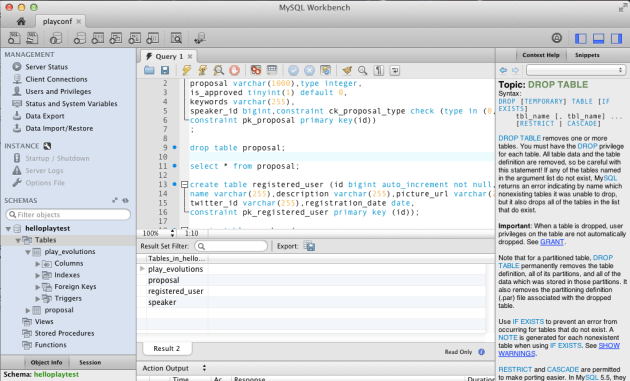Open the Context Help tab
630x381 pixels.
pyautogui.click(x=541, y=55)
